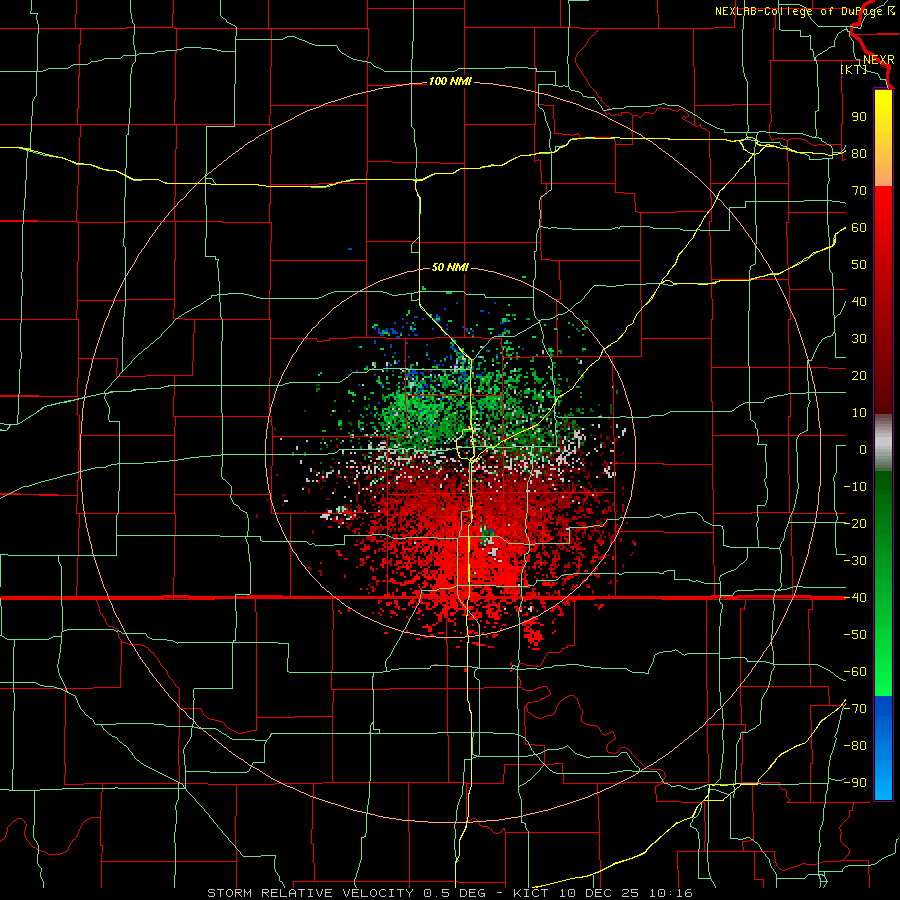This screenshot has height=900, width=900.
Task: Click the -90 scale label
Action: [x=855, y=783]
